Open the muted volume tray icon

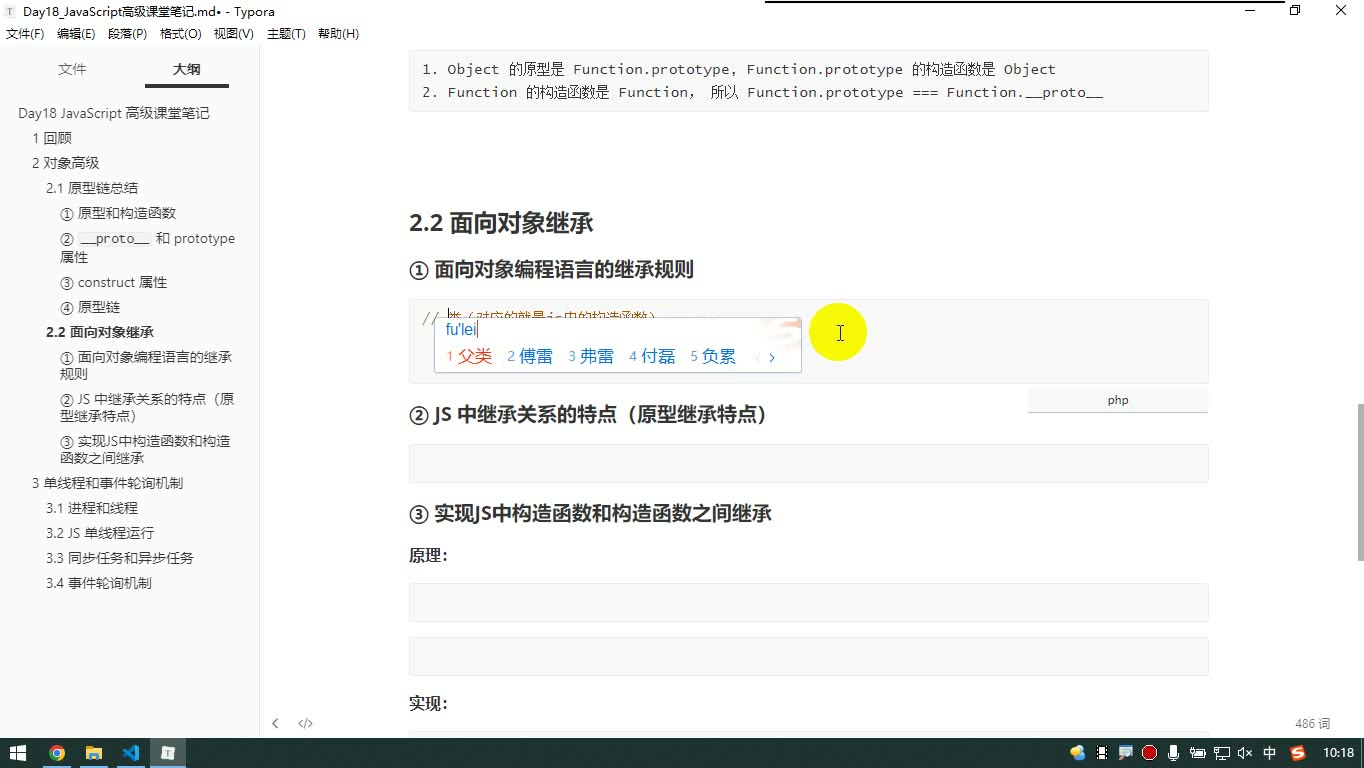tap(1245, 753)
